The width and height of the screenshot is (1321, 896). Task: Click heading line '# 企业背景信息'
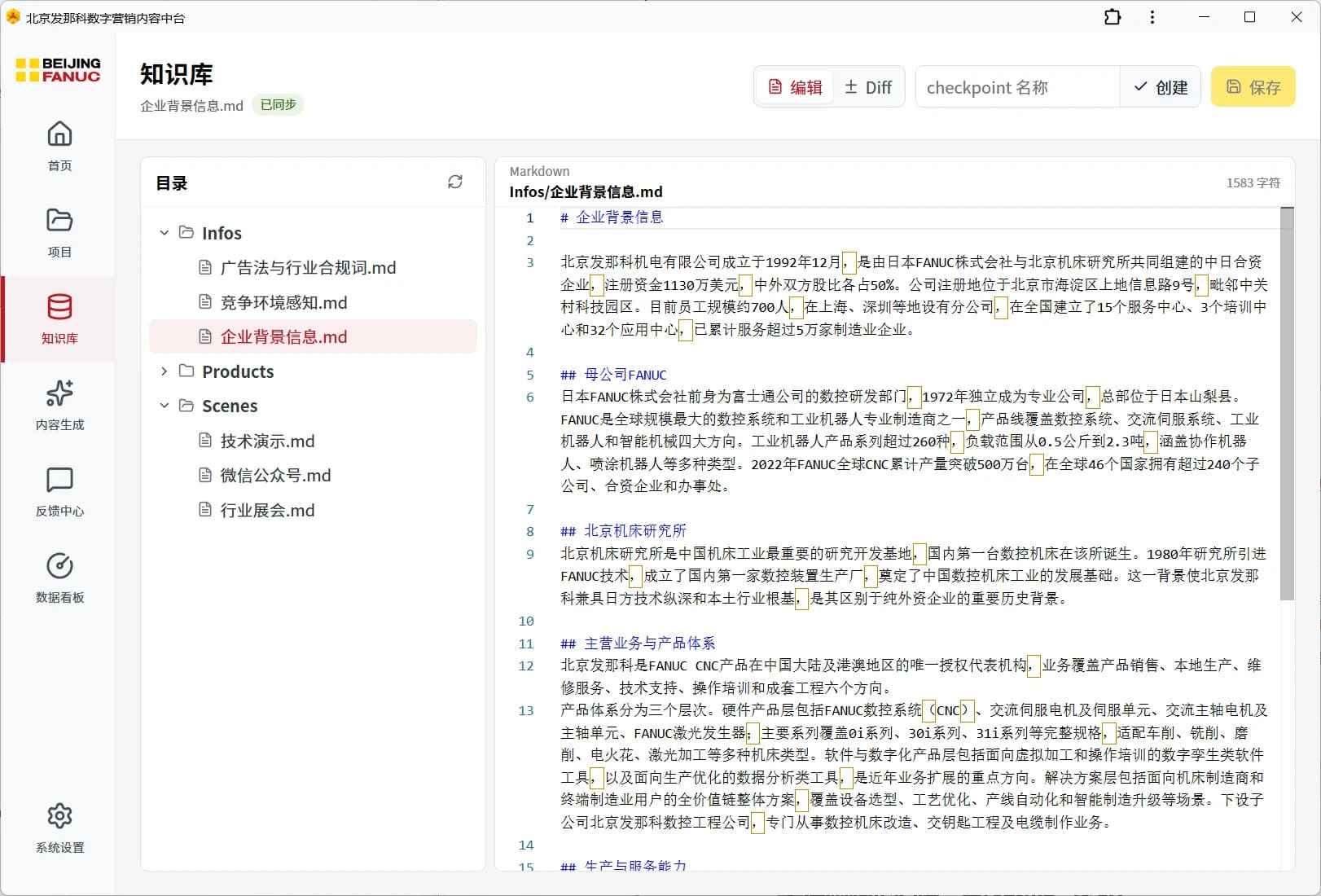612,217
